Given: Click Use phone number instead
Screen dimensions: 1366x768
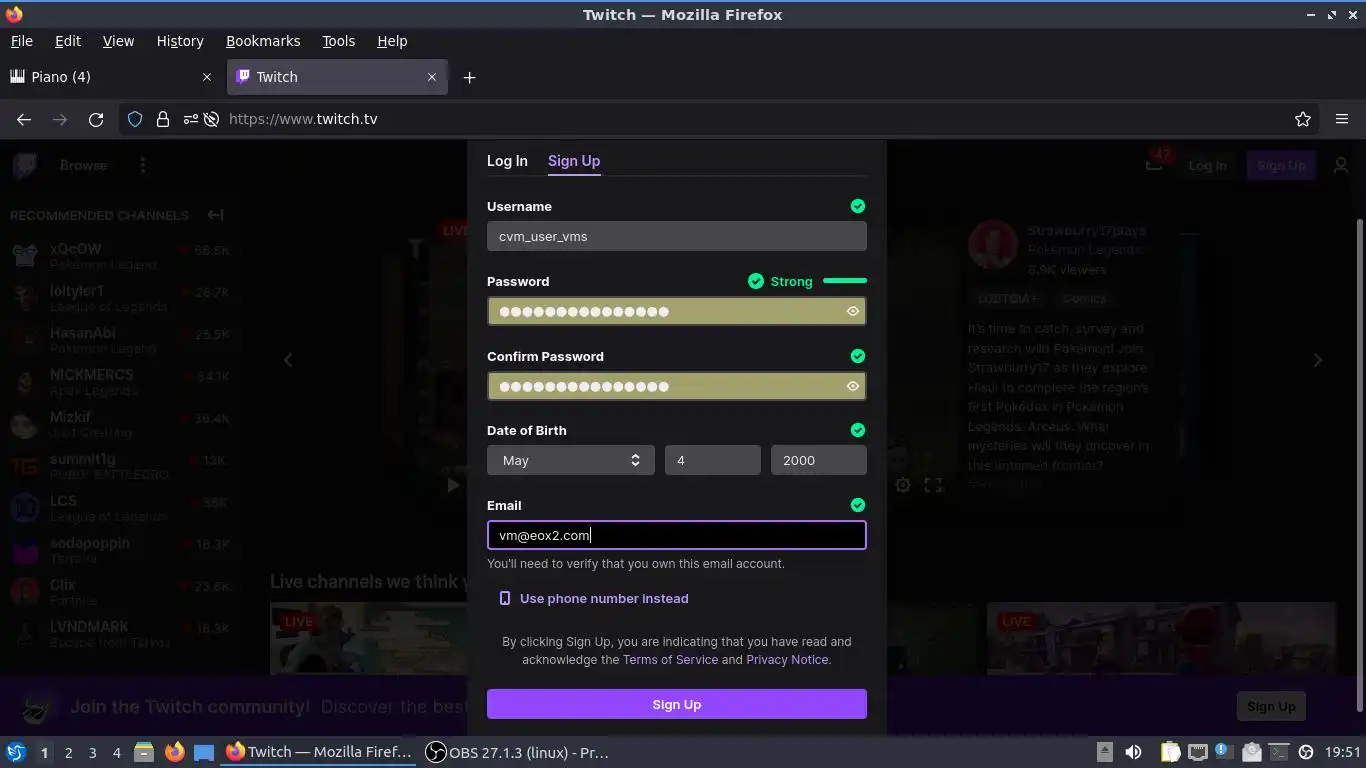Looking at the screenshot, I should (594, 598).
